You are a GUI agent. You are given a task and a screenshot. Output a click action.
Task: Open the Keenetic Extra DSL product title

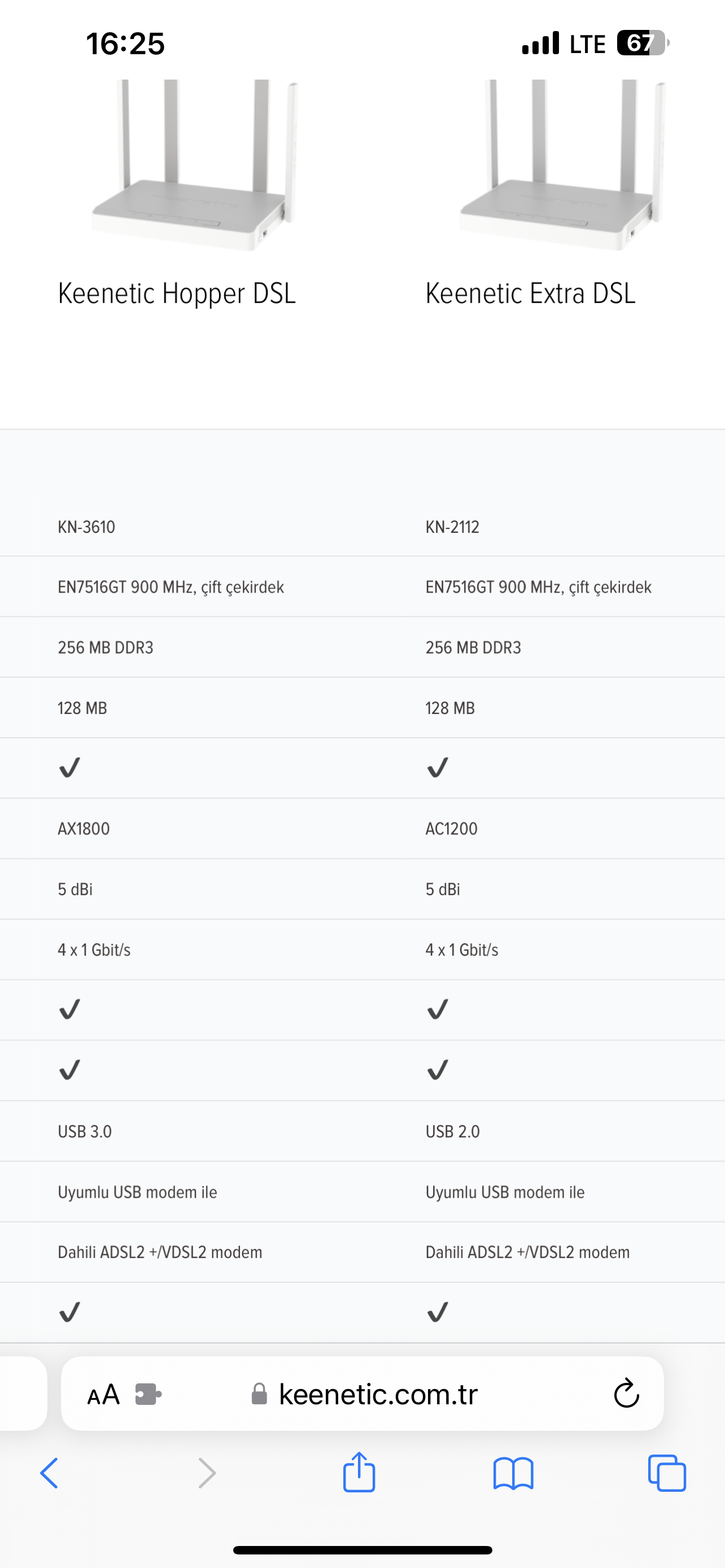(x=530, y=294)
